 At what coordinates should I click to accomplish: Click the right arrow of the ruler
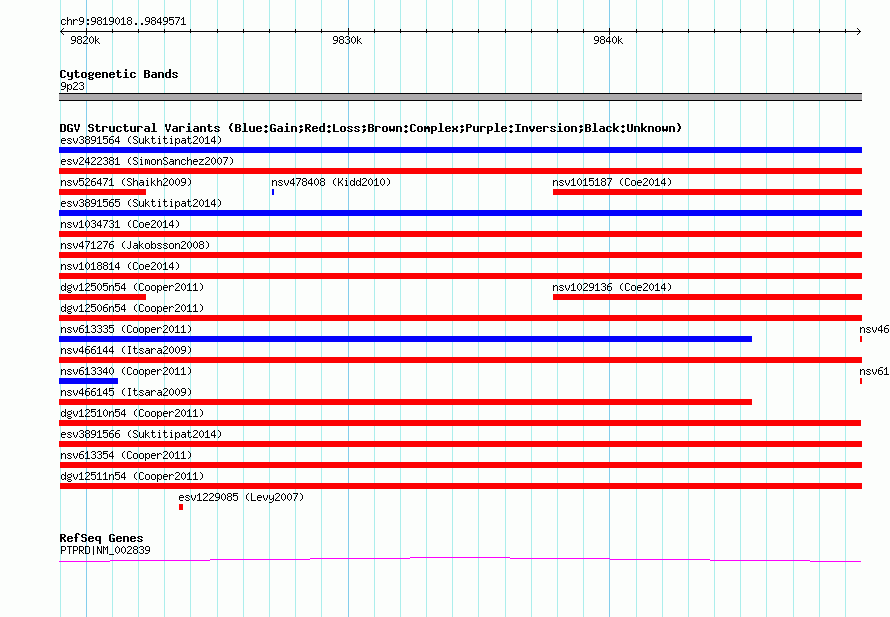pyautogui.click(x=858, y=31)
